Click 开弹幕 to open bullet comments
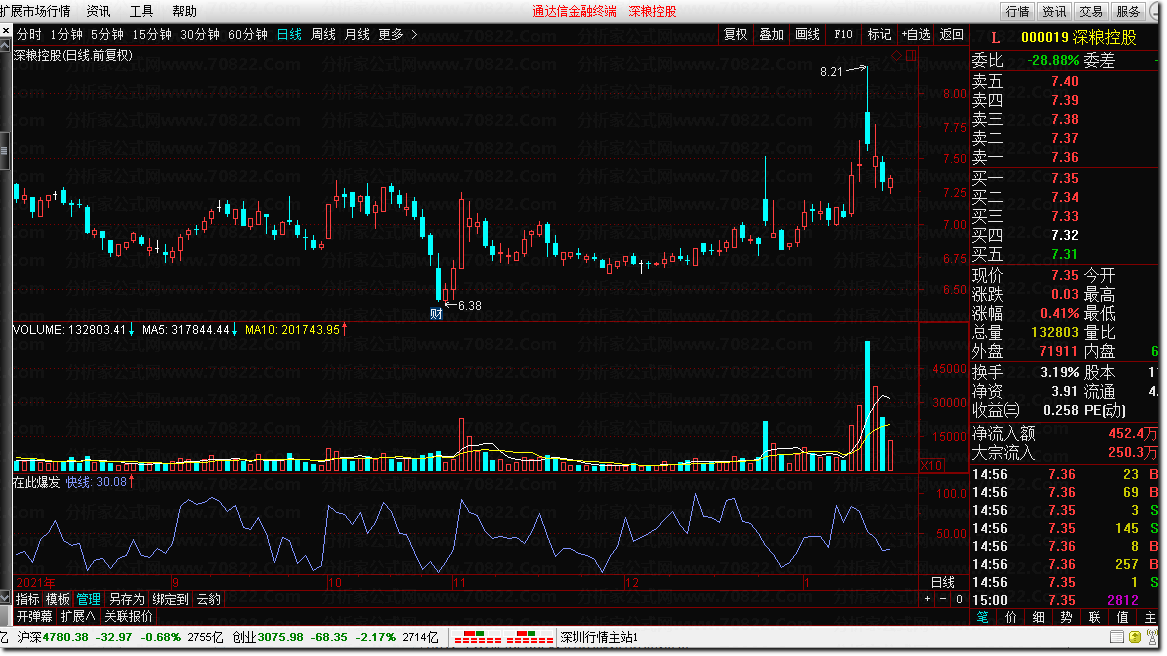This screenshot has width=1167, height=656. pos(34,617)
